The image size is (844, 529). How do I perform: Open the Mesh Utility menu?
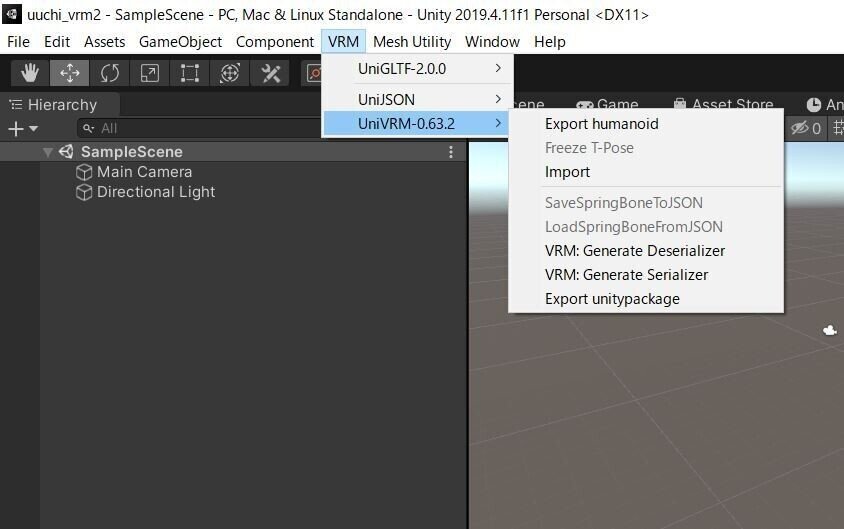[412, 41]
